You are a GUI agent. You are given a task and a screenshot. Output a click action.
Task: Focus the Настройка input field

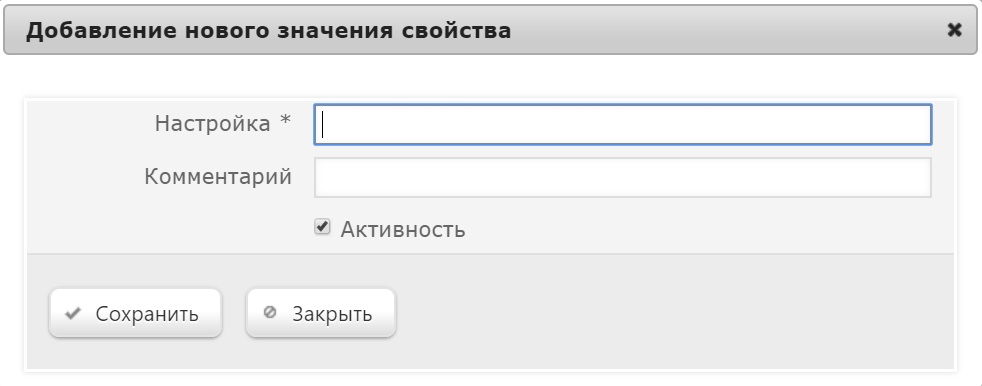623,125
